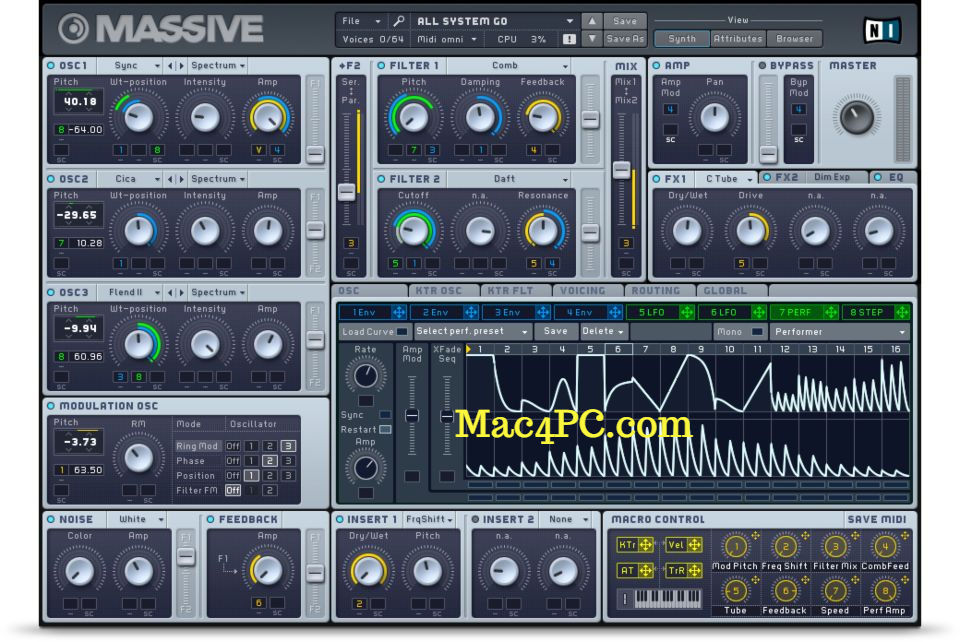Toggle Filter 1 power button
The image size is (960, 642).
pyautogui.click(x=381, y=65)
